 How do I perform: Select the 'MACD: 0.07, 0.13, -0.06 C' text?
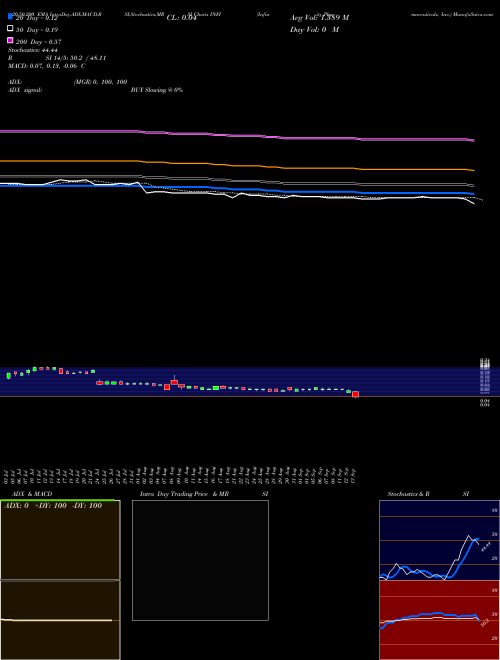coord(47,66)
